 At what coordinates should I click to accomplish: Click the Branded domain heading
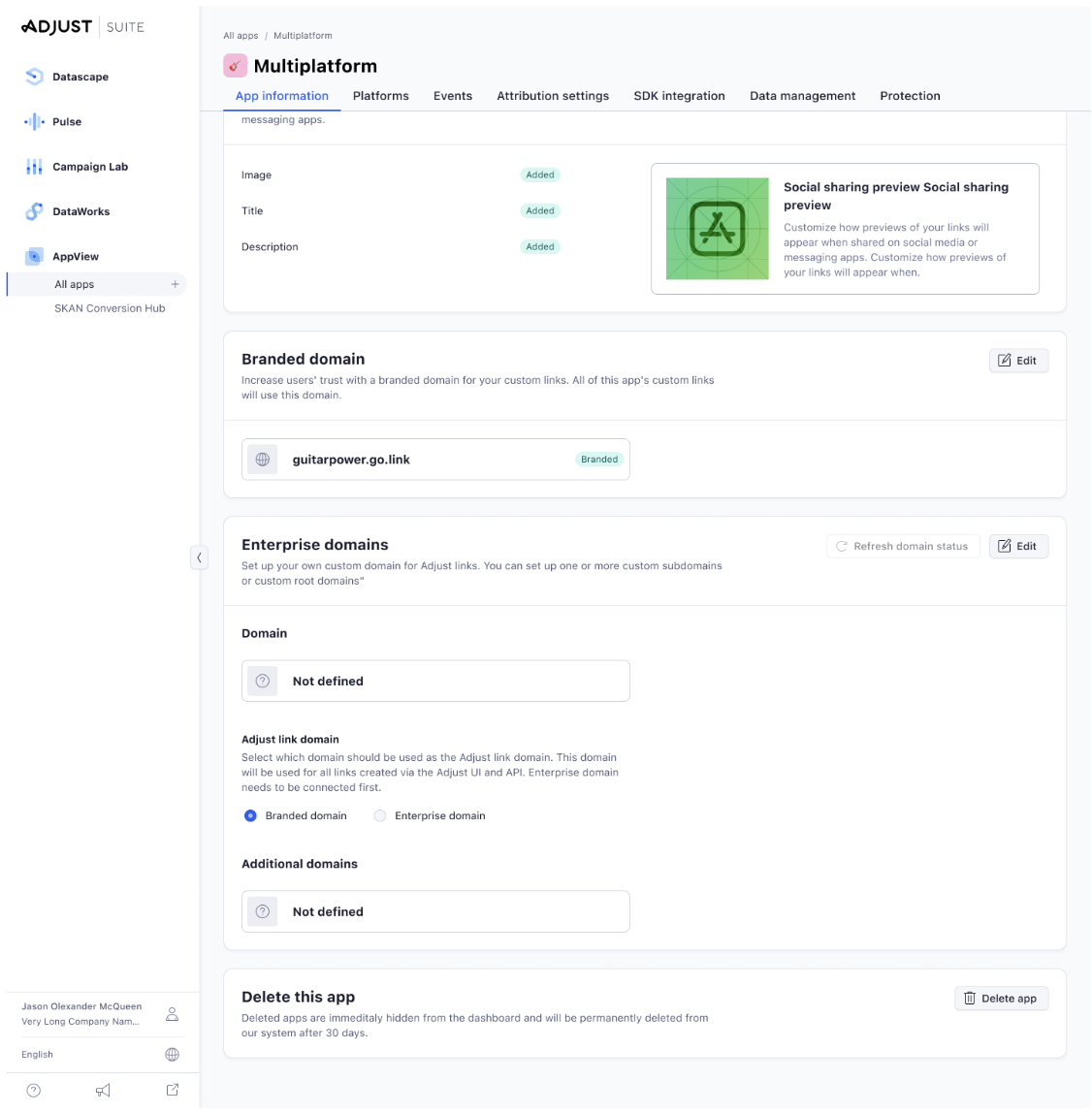point(304,359)
